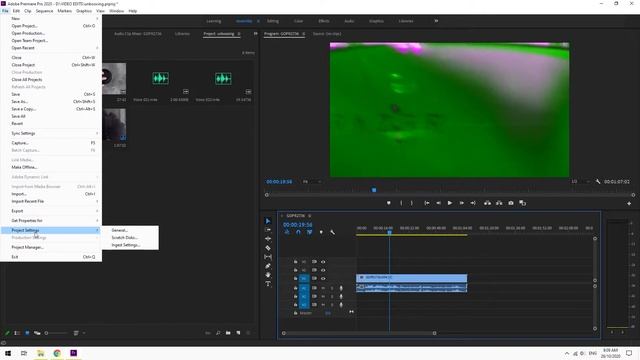Select the Slip tool
The image size is (640, 360).
pyautogui.click(x=268, y=257)
